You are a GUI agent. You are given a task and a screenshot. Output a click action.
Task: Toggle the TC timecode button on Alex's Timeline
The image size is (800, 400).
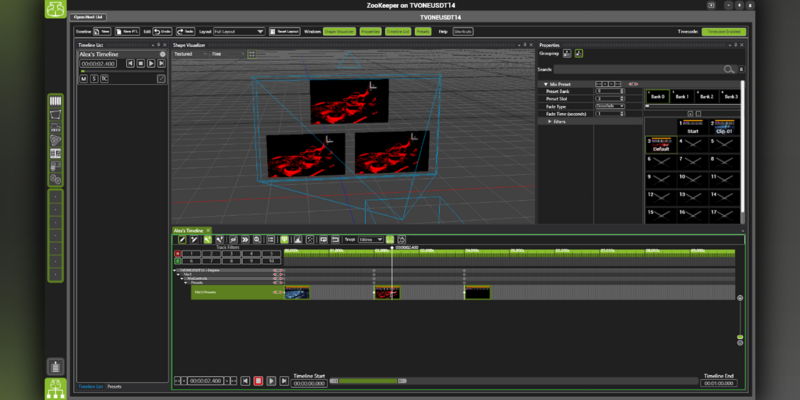coord(104,79)
